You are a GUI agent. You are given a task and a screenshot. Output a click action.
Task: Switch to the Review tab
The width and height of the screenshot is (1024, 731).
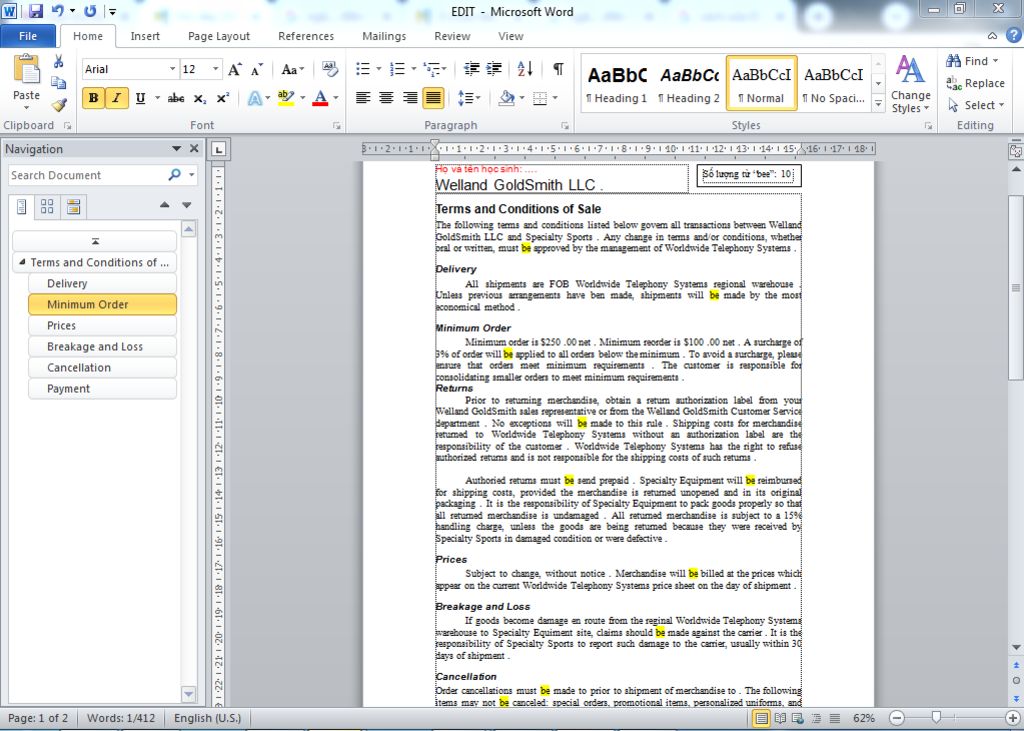click(452, 36)
